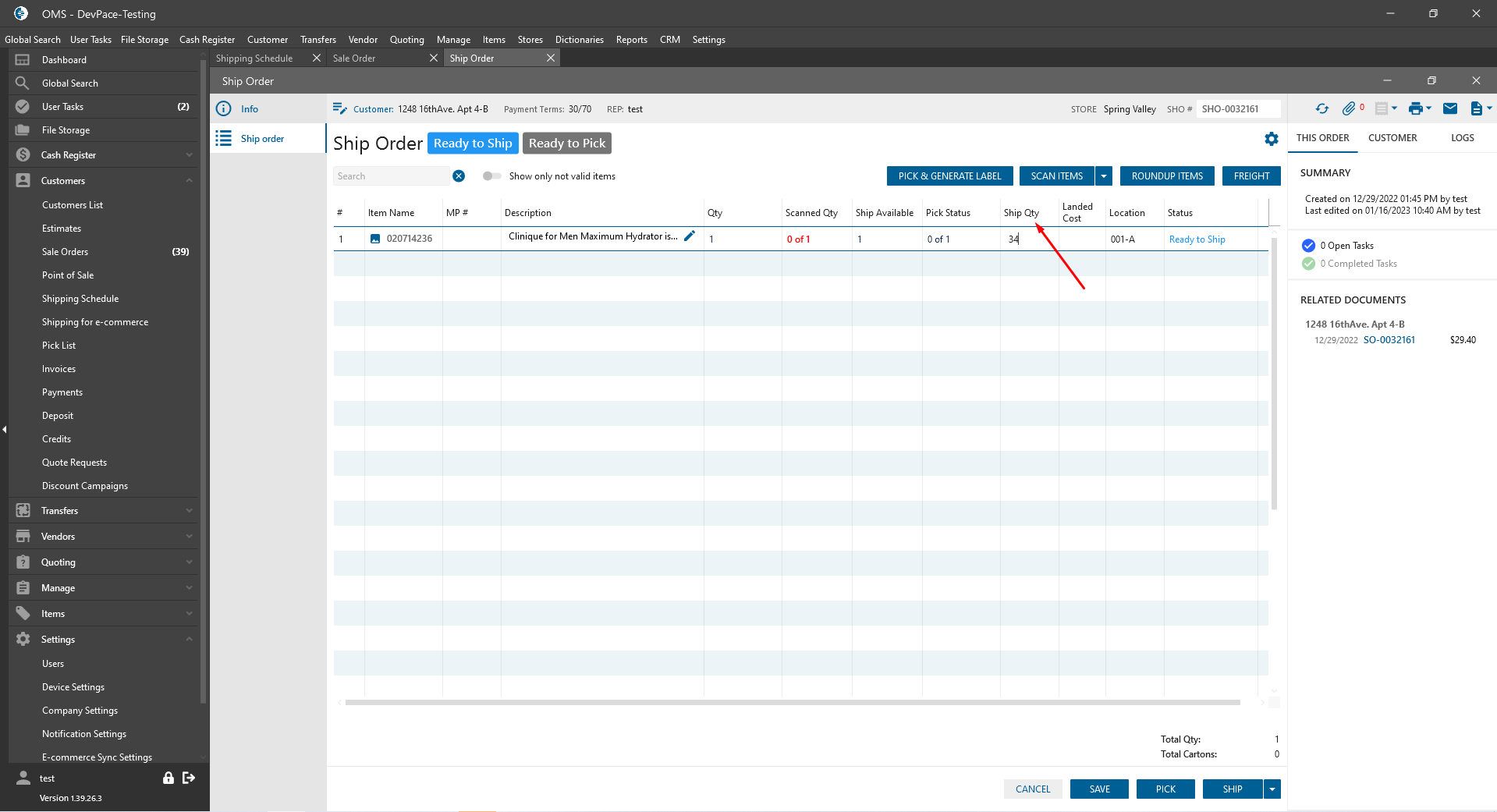Click the 0 Open Tasks checkmark
1497x812 pixels.
(1308, 246)
